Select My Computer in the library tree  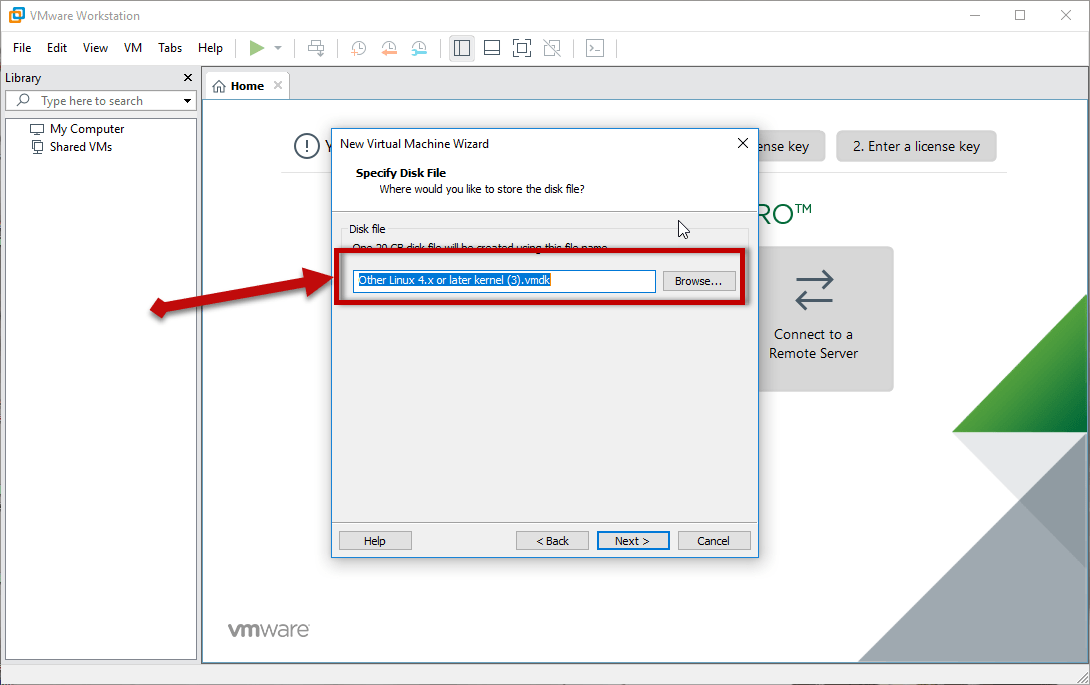pyautogui.click(x=86, y=129)
